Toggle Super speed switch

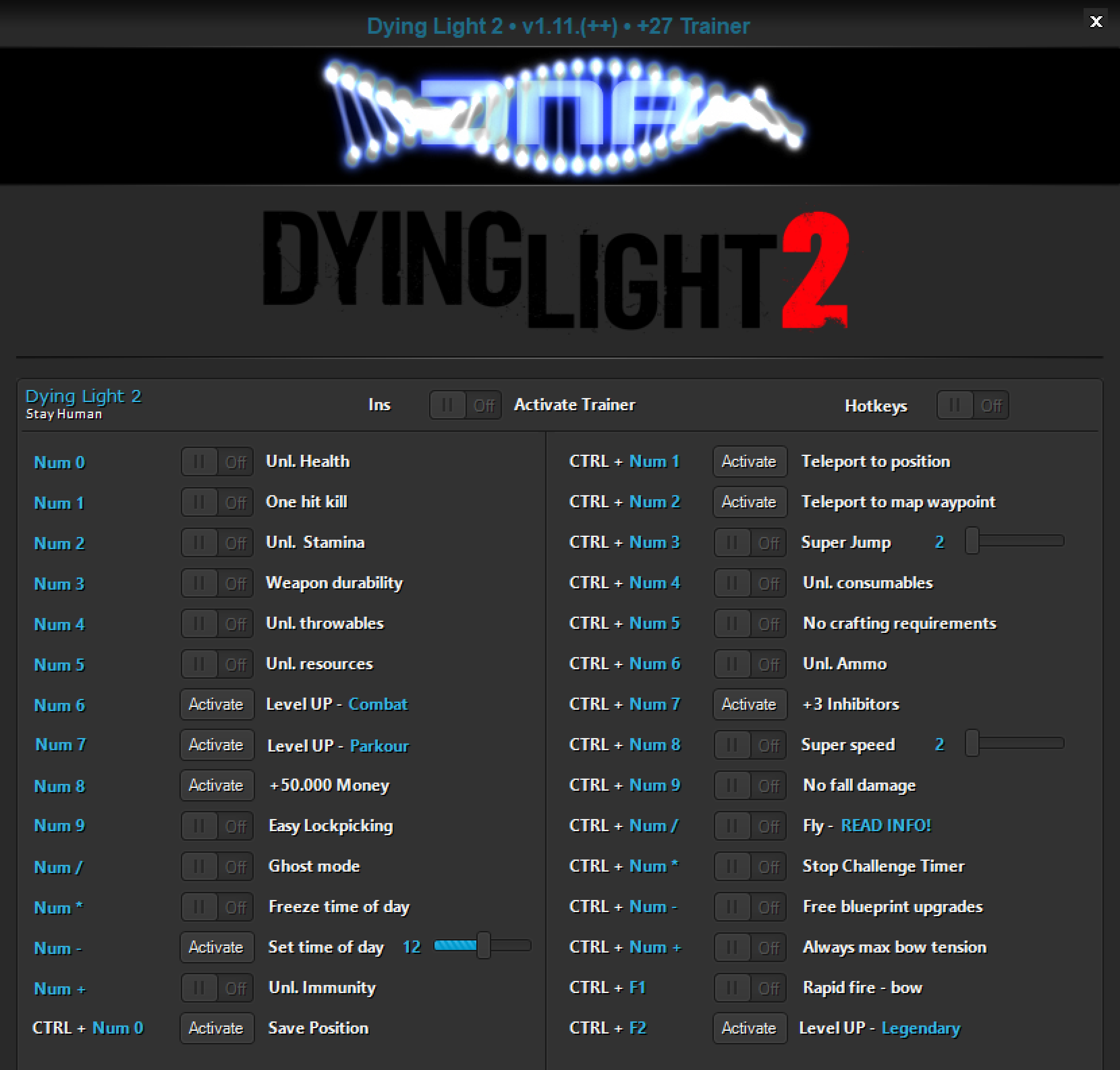(750, 745)
